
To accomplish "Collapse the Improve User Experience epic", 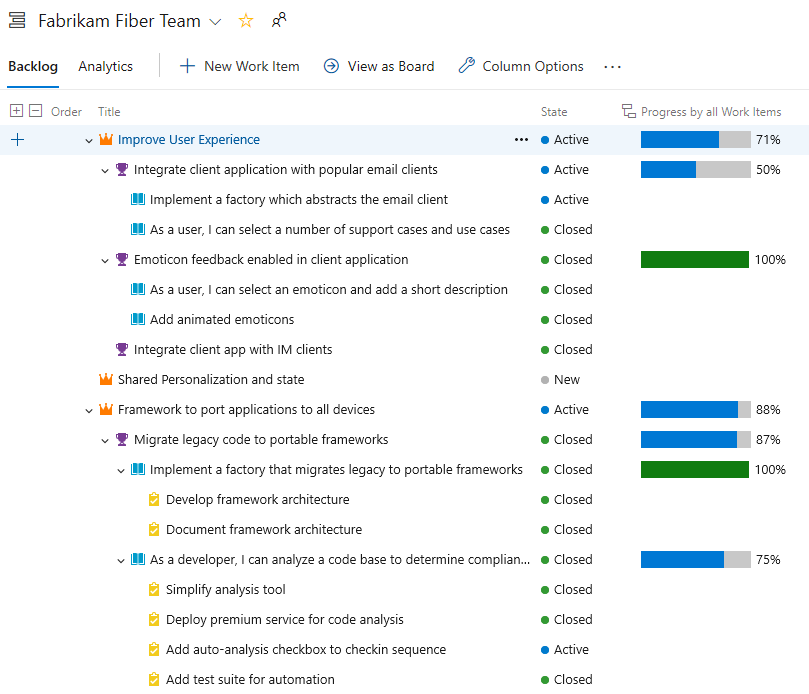I will (x=88, y=140).
